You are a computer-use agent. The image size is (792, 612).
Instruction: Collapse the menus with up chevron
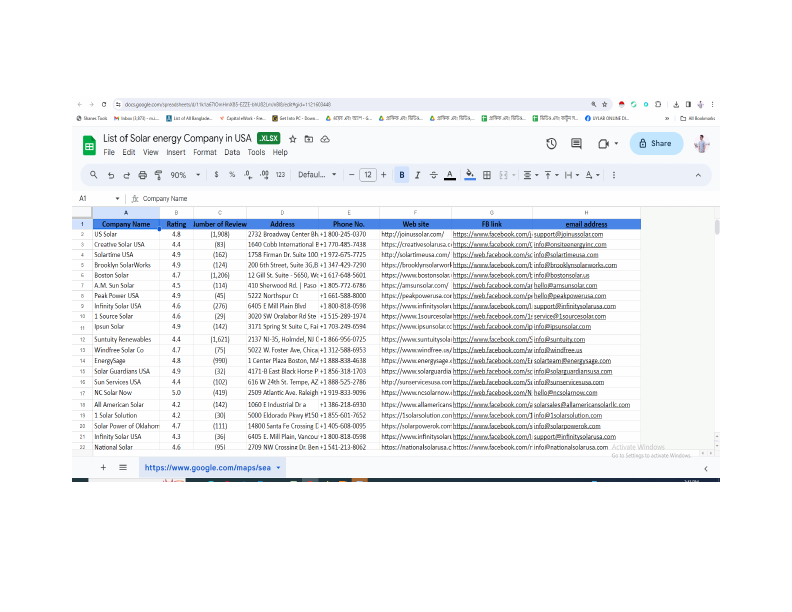[698, 175]
